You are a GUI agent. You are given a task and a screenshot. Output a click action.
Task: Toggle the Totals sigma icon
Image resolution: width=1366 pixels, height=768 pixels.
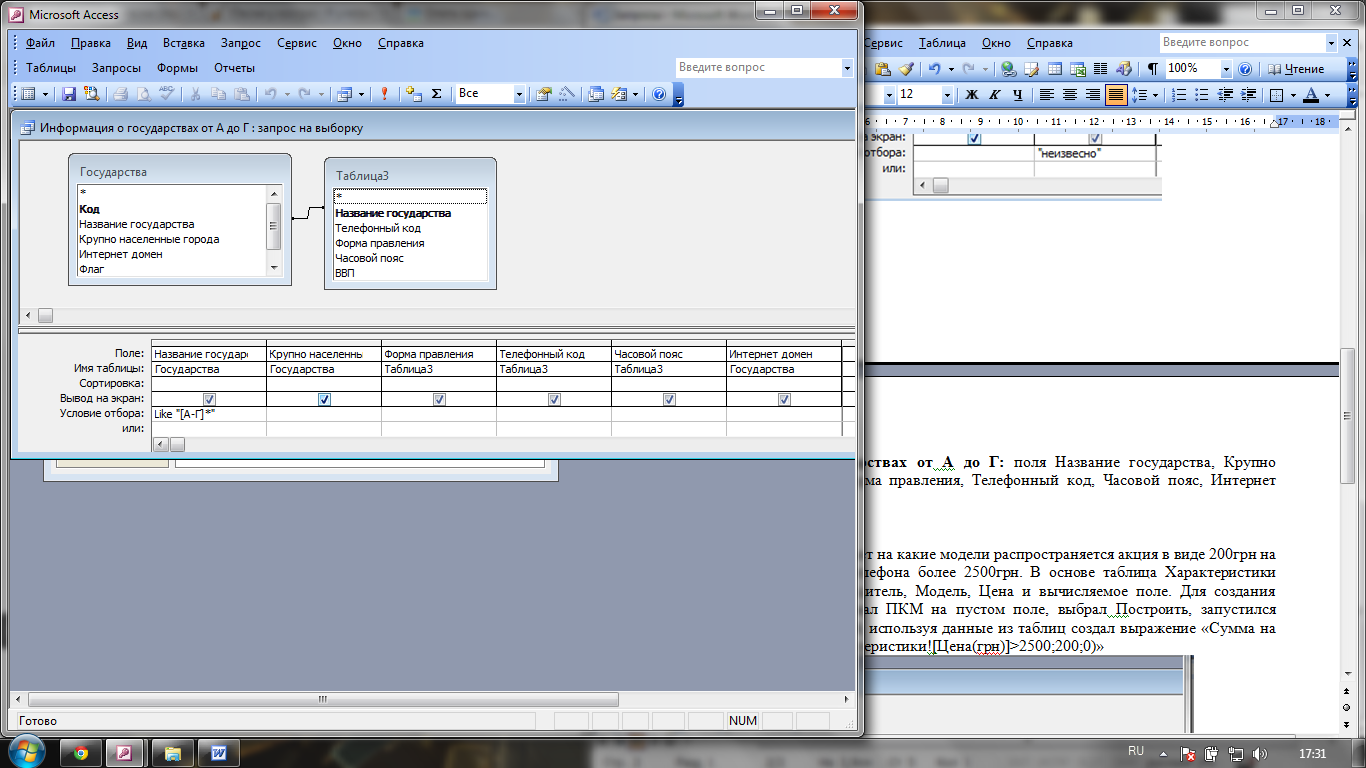[436, 94]
